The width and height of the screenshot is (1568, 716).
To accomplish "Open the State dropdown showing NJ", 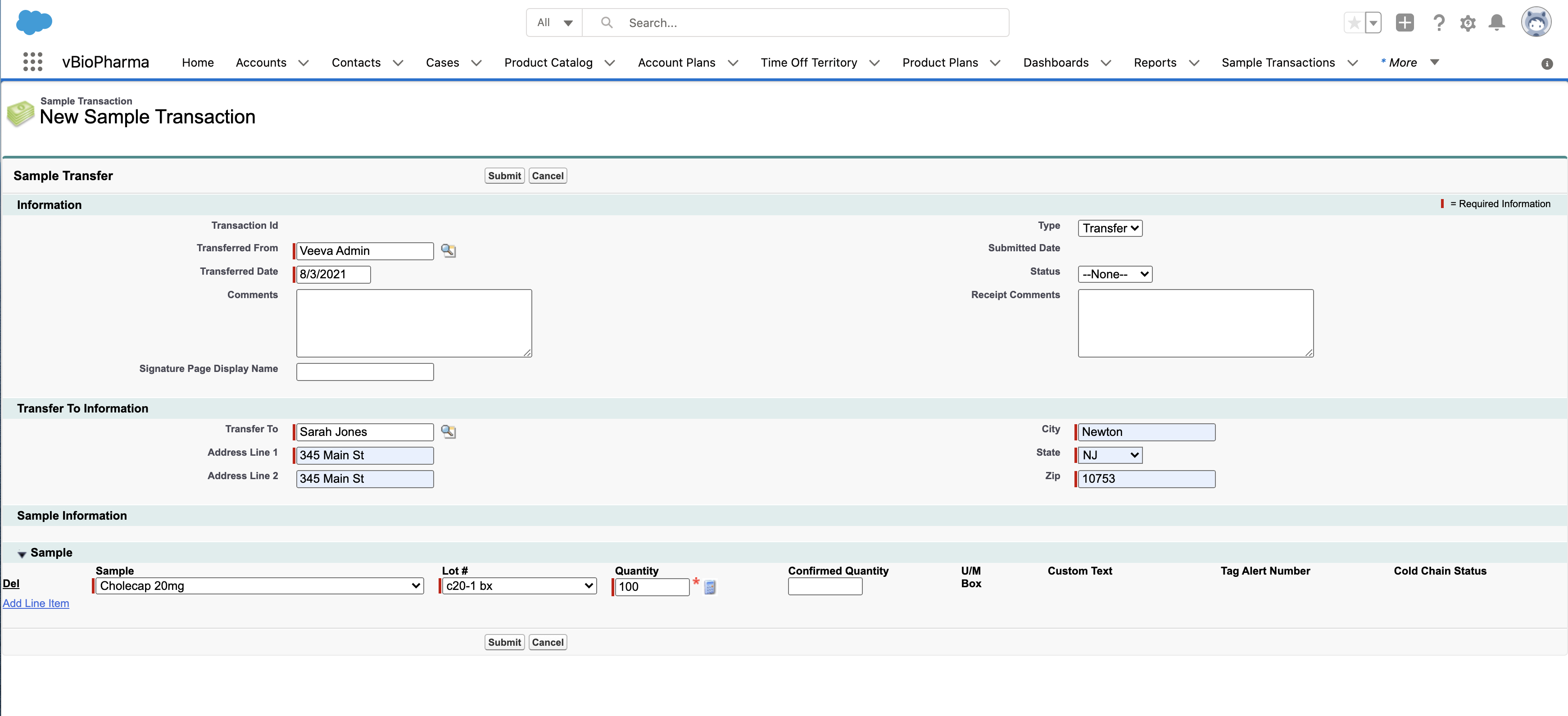I will click(1110, 455).
